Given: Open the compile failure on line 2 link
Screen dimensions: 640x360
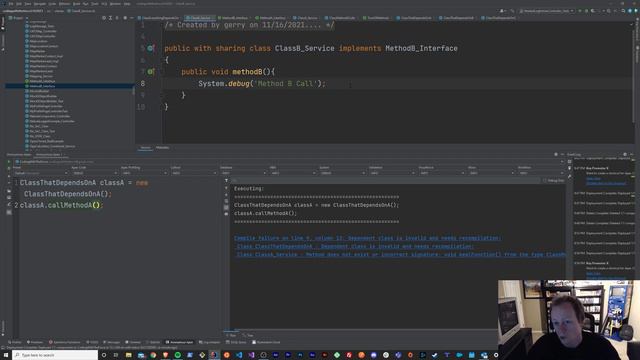Looking at the screenshot, I should tap(367, 238).
